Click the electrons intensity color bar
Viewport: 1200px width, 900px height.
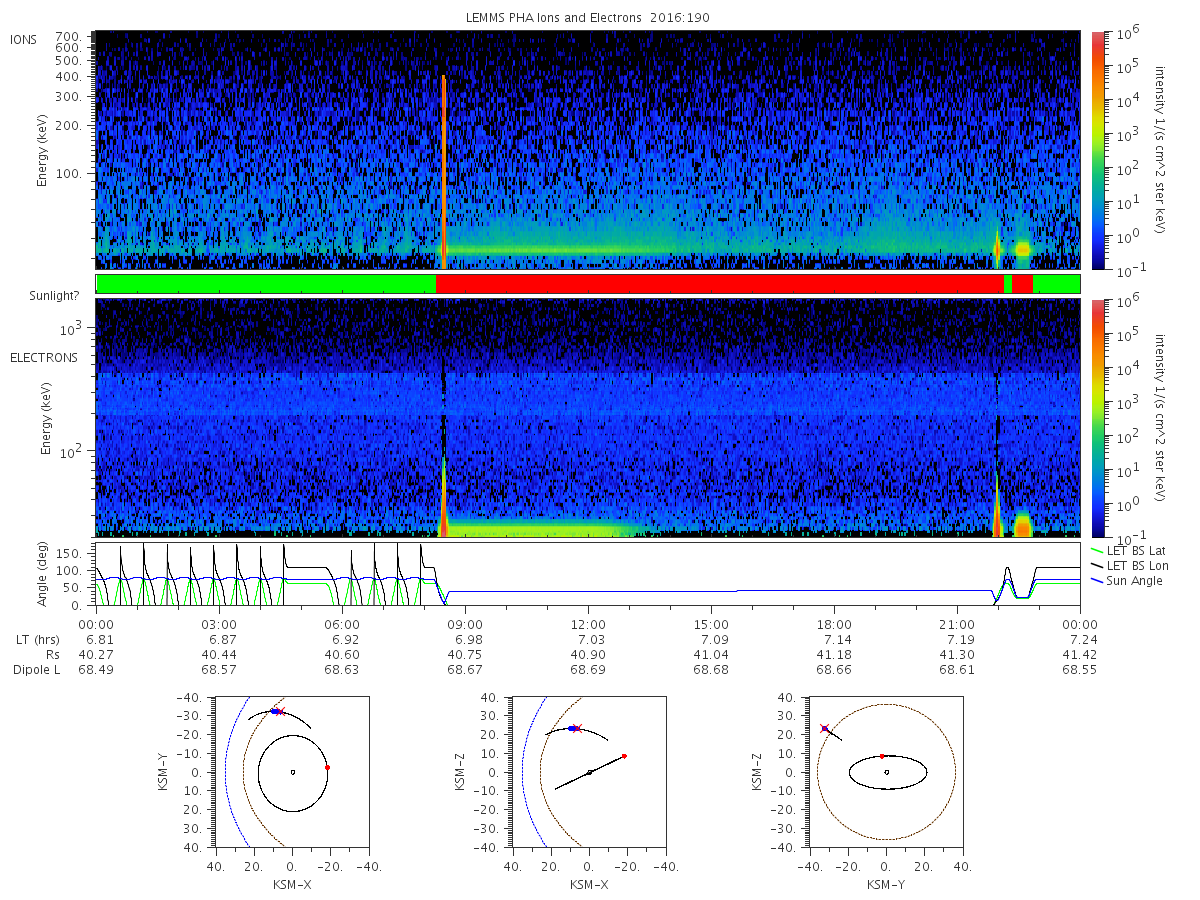pyautogui.click(x=1098, y=418)
